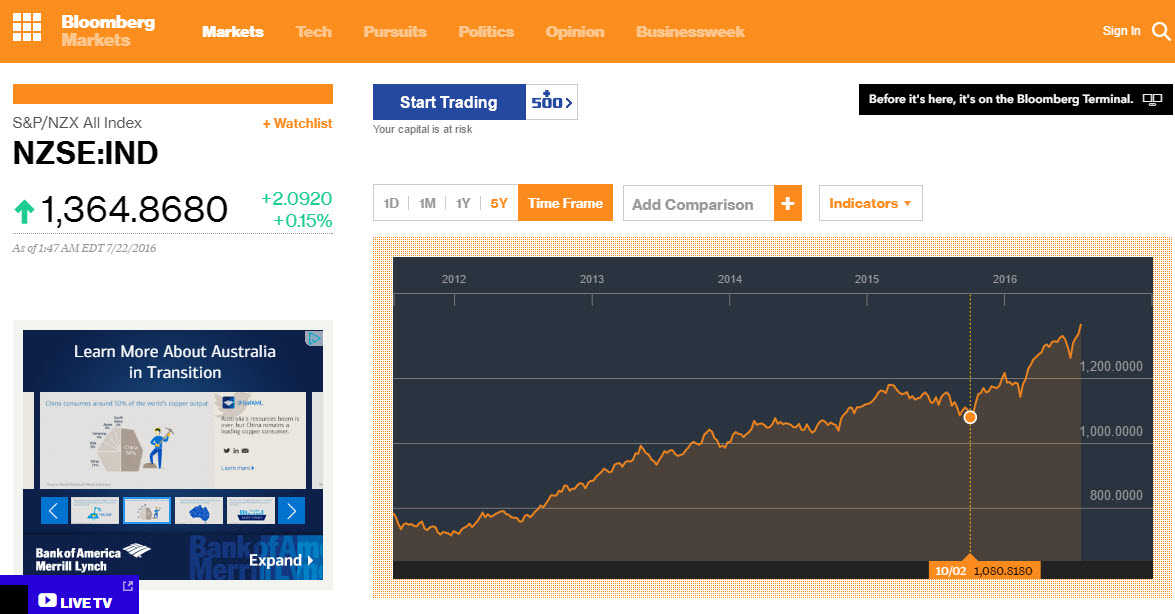Select the 139,000 ad thumbnail
Viewport: 1175px width, 614px height.
pyautogui.click(x=95, y=511)
